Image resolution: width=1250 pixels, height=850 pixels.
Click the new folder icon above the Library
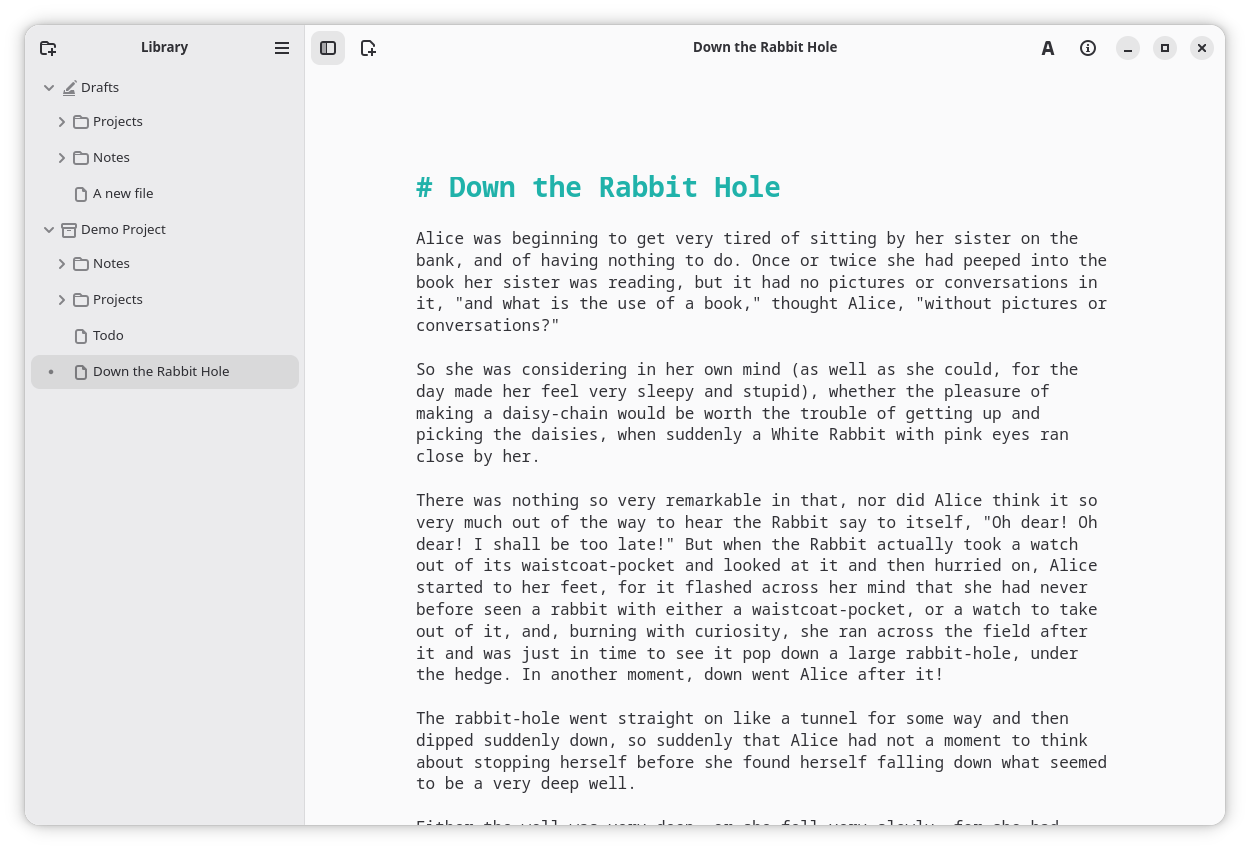tap(48, 47)
